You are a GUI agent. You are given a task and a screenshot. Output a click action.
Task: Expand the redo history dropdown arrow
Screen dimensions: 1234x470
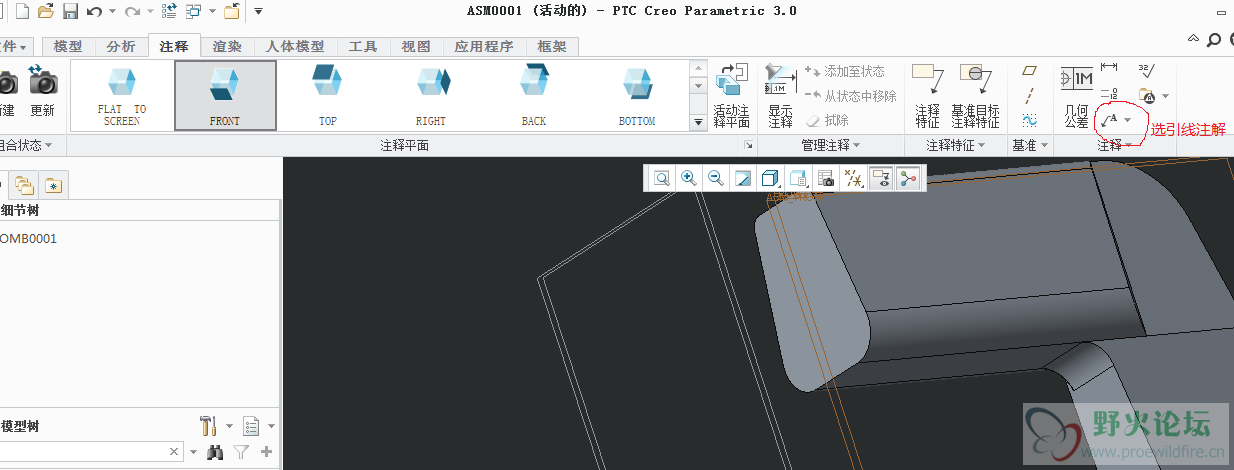point(150,11)
